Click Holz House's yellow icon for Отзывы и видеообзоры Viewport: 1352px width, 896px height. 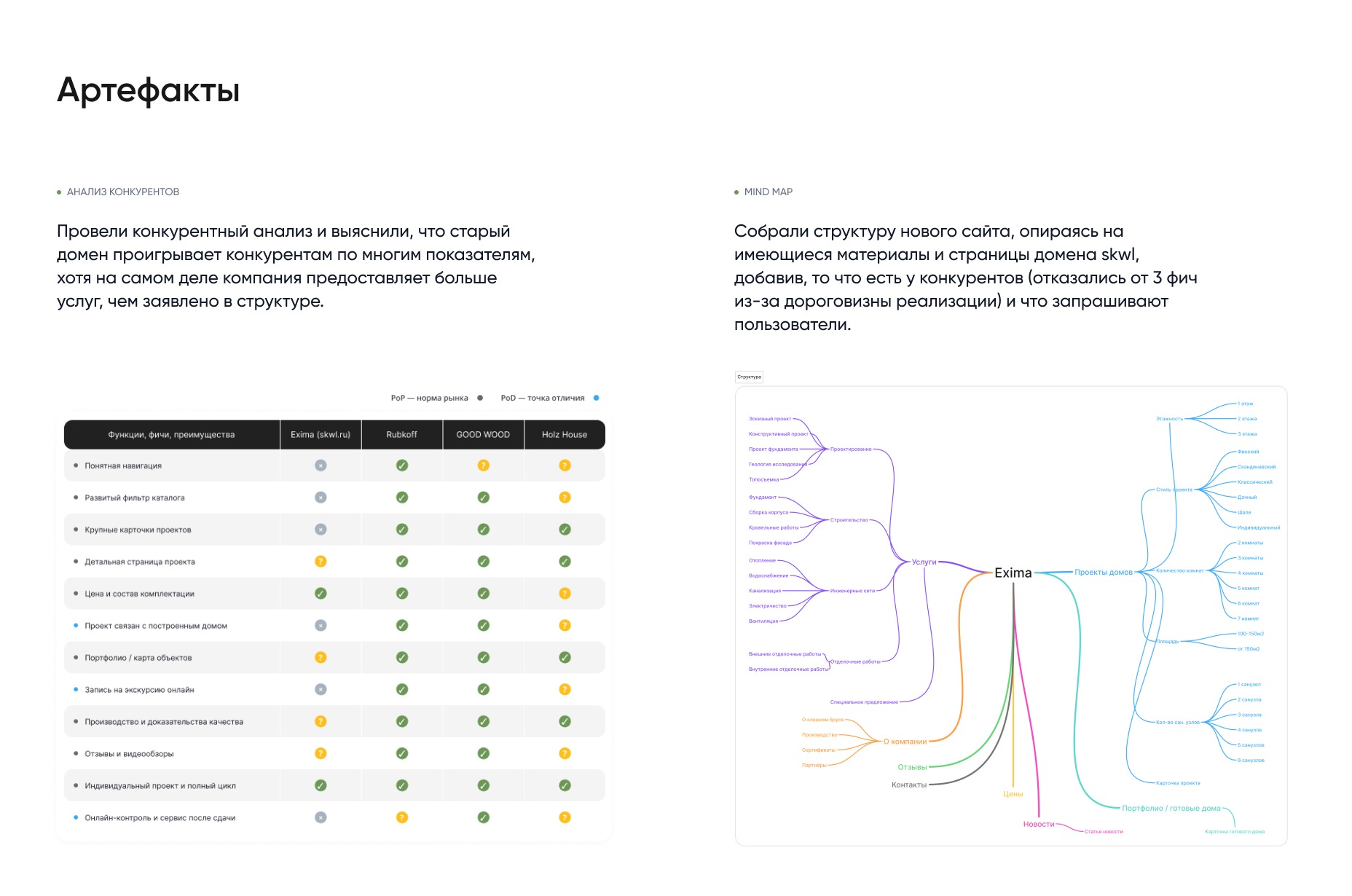tap(565, 754)
